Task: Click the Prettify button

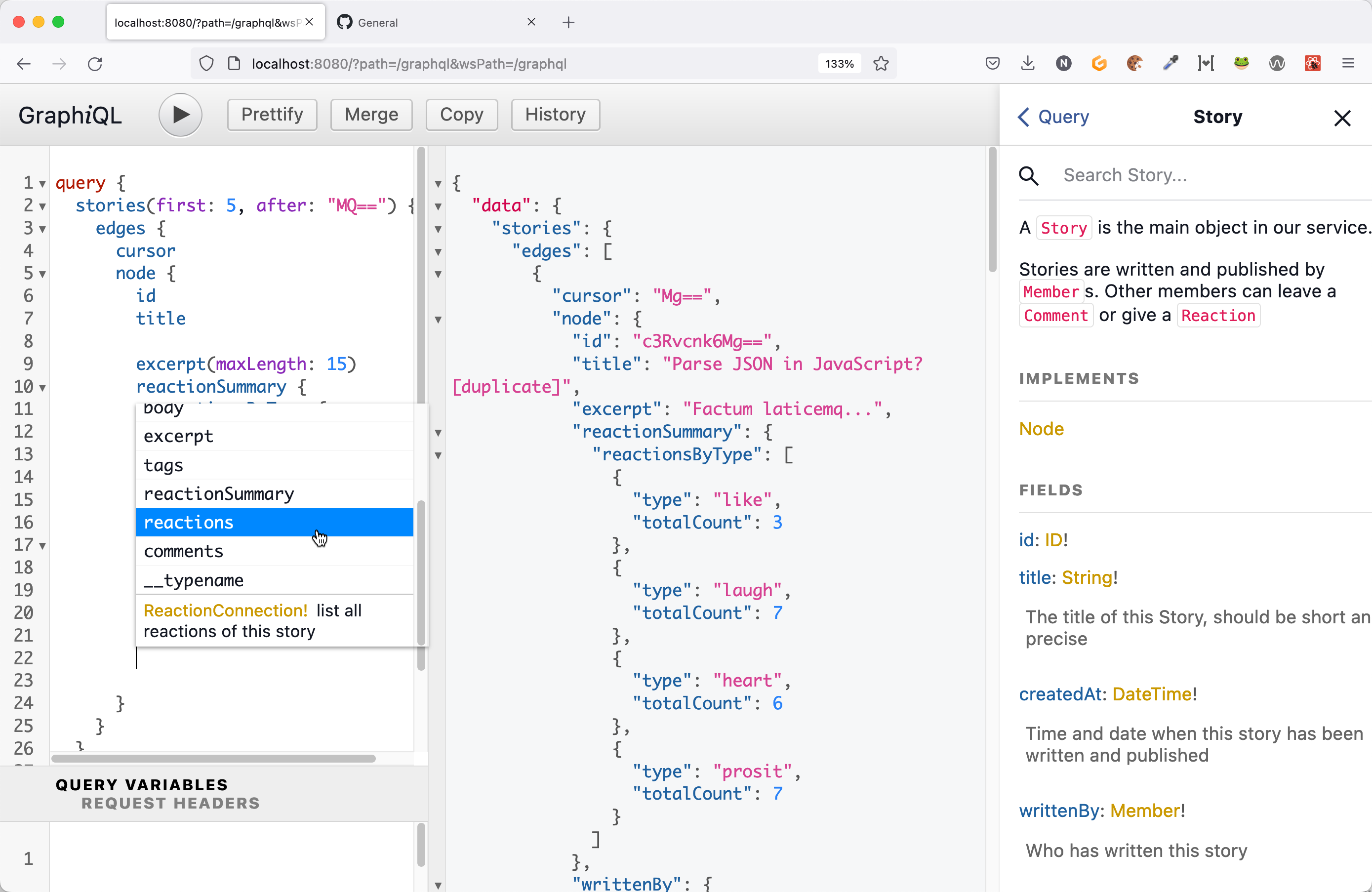Action: click(272, 115)
